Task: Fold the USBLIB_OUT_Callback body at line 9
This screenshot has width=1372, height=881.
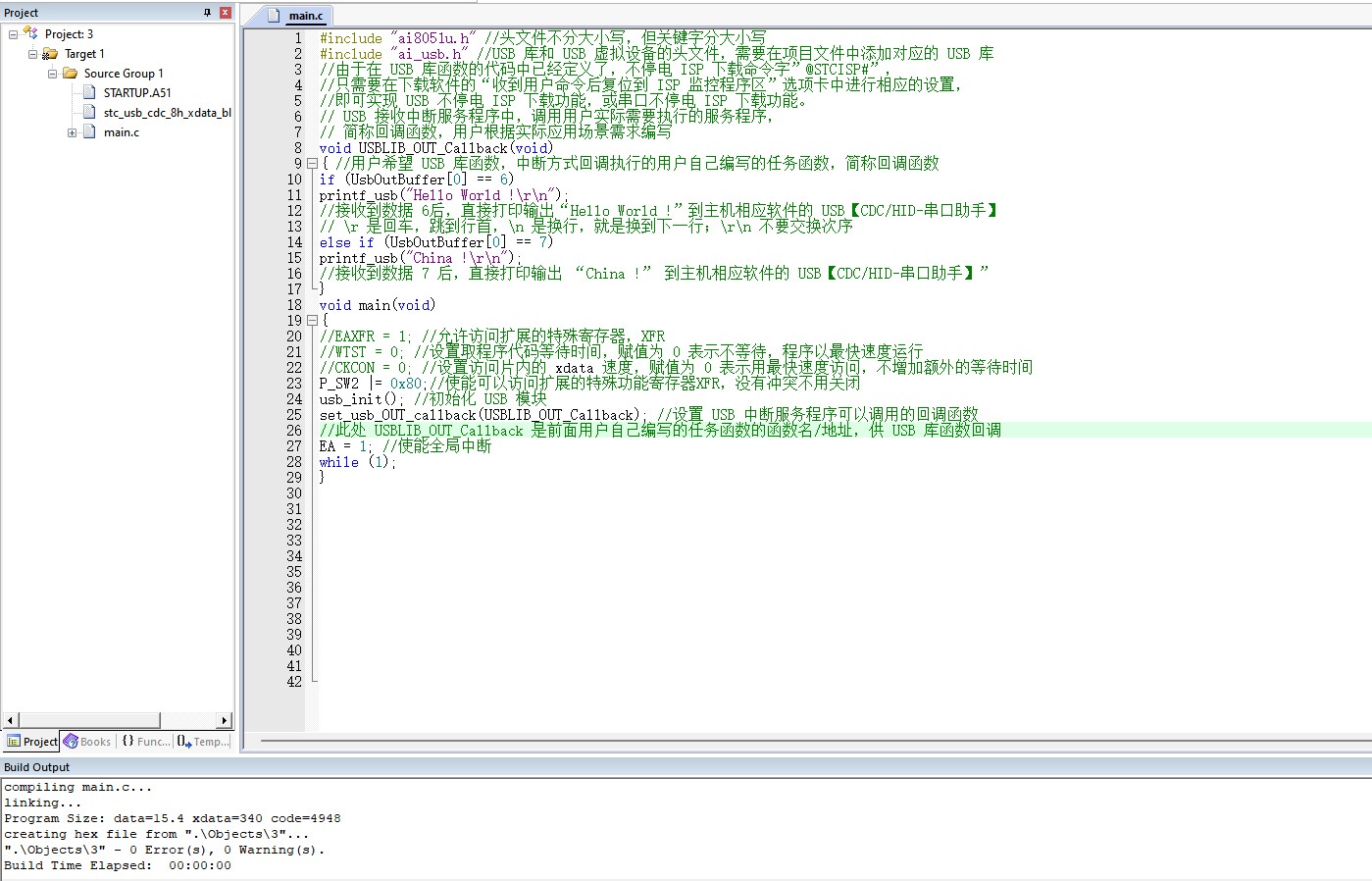Action: tap(312, 164)
